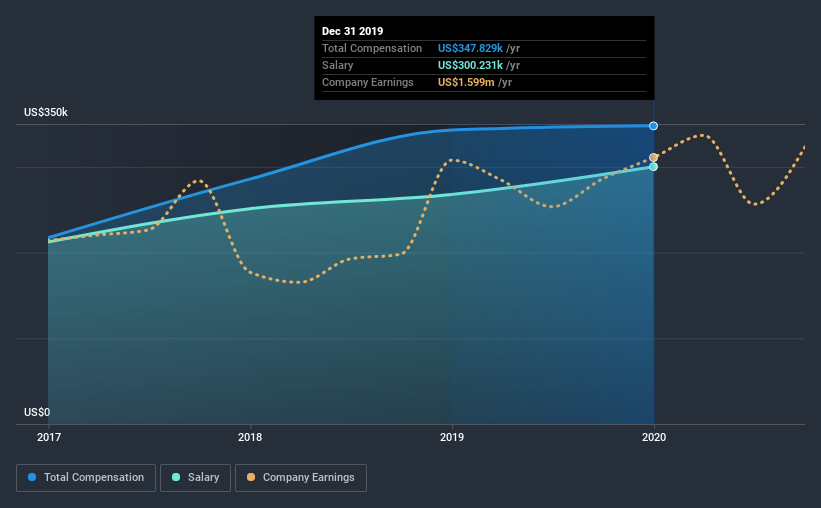Click the 2020 x-axis label
This screenshot has height=508, width=821.
(654, 437)
